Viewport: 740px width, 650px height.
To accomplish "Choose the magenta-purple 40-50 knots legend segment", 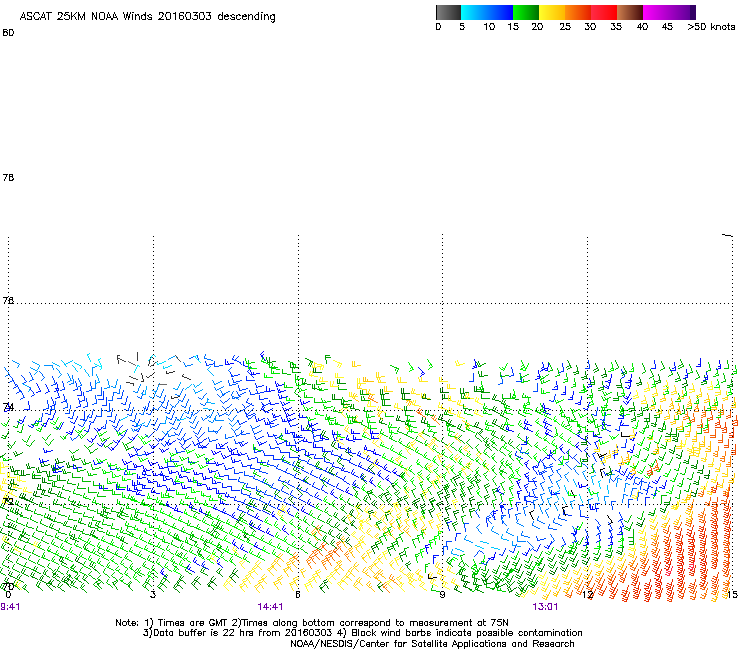I will (x=669, y=12).
